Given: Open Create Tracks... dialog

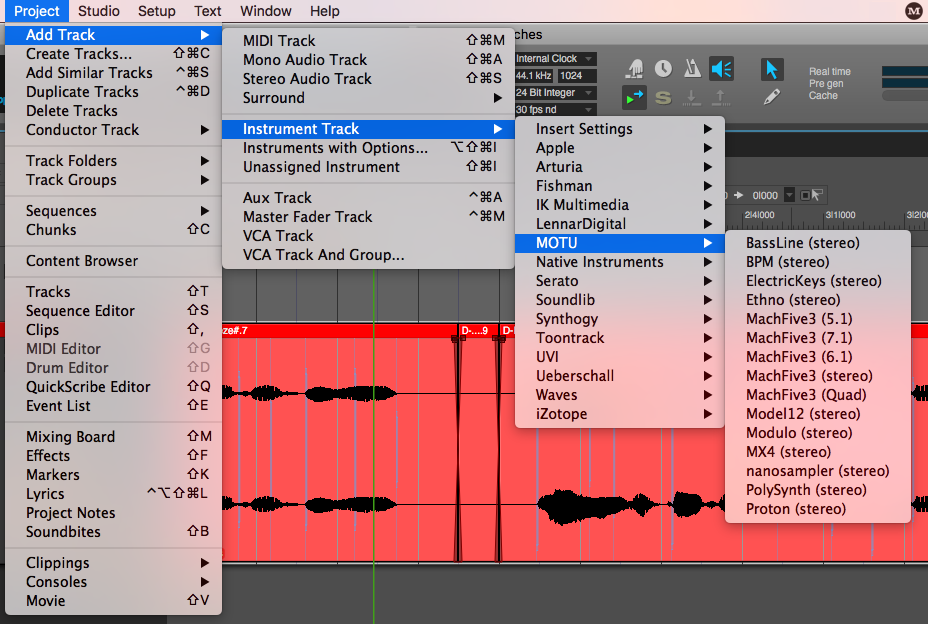Looking at the screenshot, I should coord(113,54).
